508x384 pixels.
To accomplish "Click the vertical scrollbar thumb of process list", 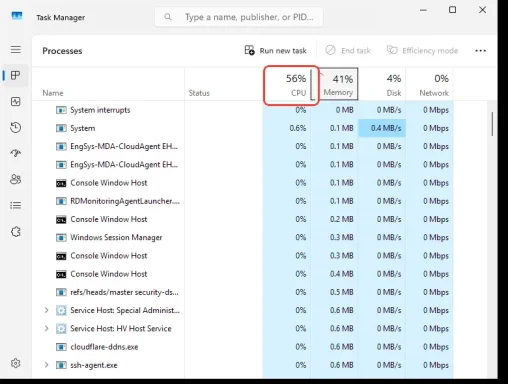I will pos(492,124).
